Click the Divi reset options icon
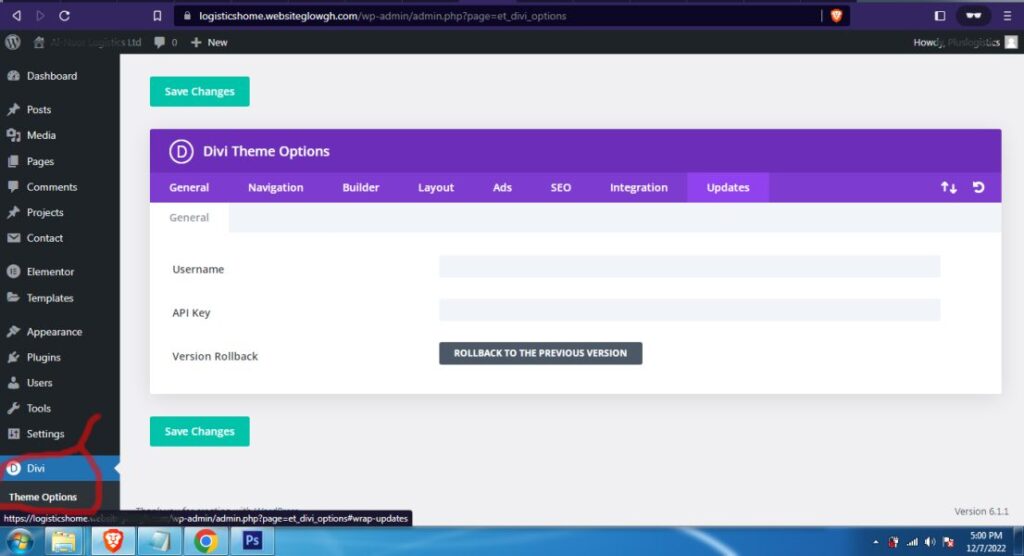The image size is (1024, 556). click(x=978, y=188)
